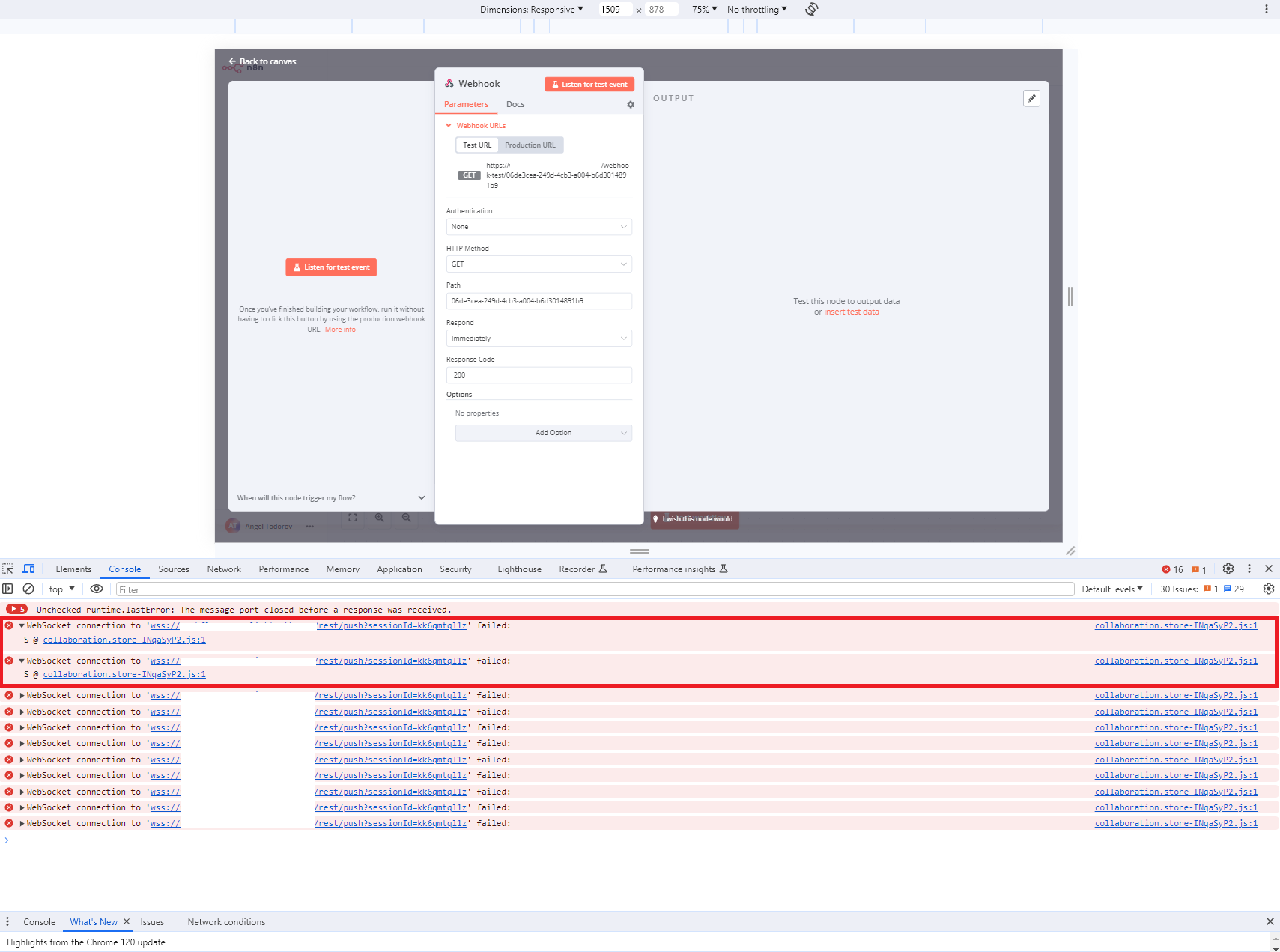Activate the DevTools inspect element picker icon

point(8,569)
